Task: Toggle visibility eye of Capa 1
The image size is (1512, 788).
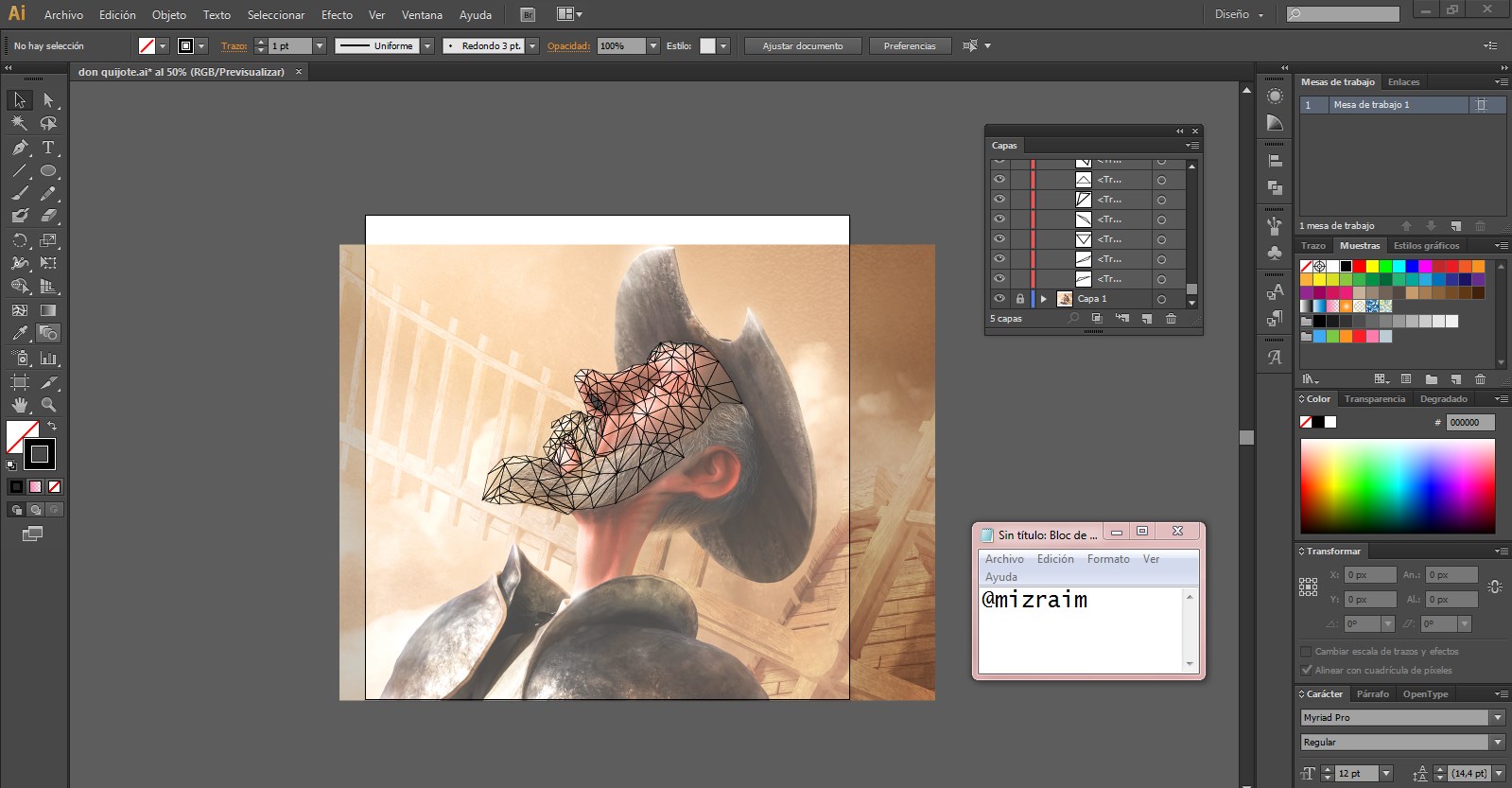Action: tap(999, 299)
